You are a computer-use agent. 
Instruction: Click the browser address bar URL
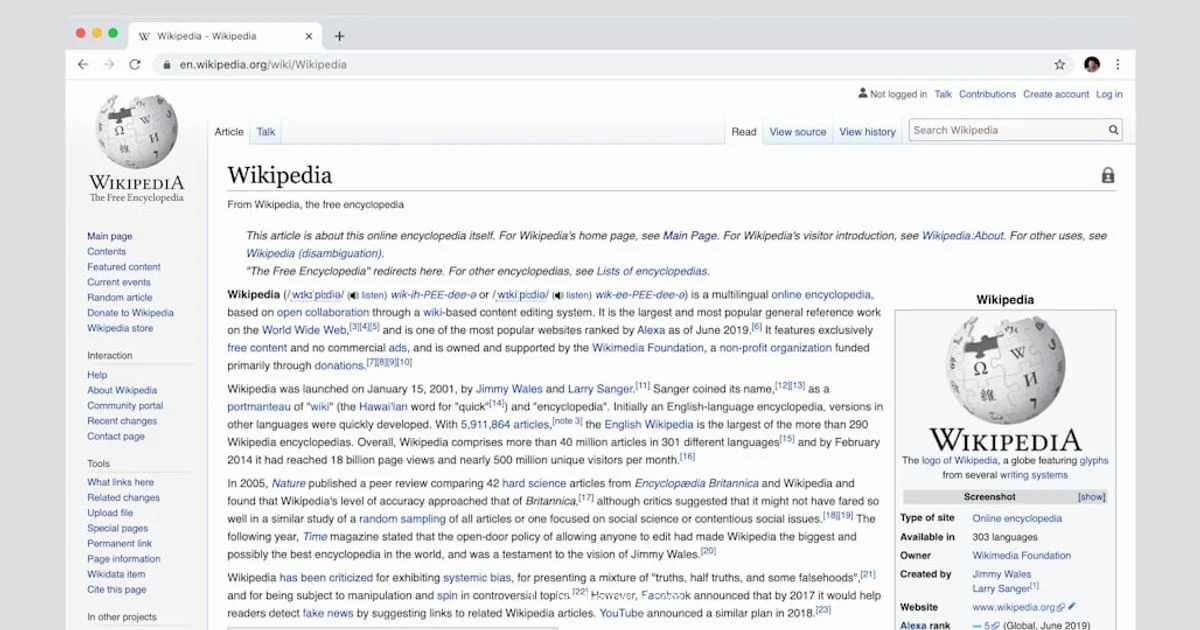[263, 64]
